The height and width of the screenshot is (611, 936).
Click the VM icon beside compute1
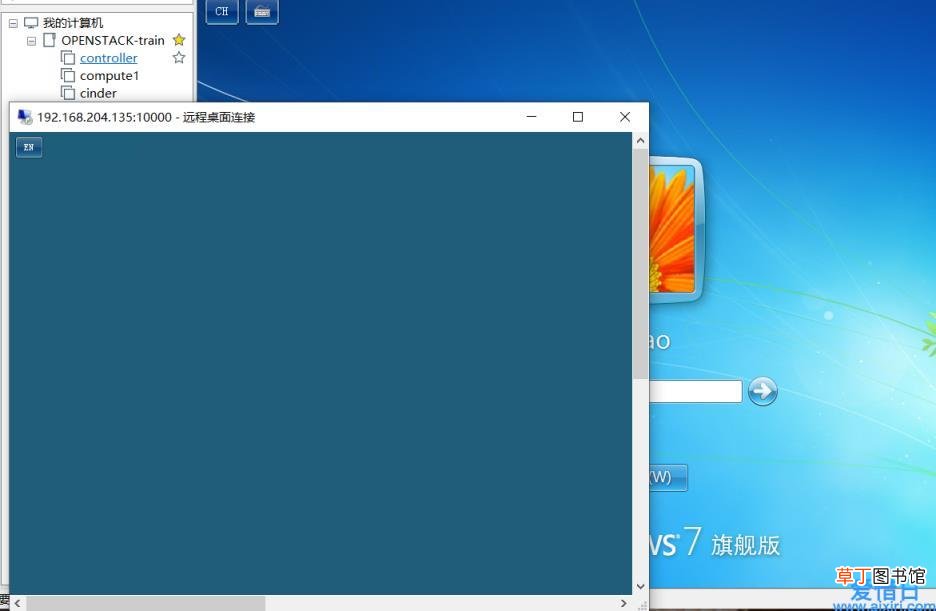pyautogui.click(x=68, y=75)
